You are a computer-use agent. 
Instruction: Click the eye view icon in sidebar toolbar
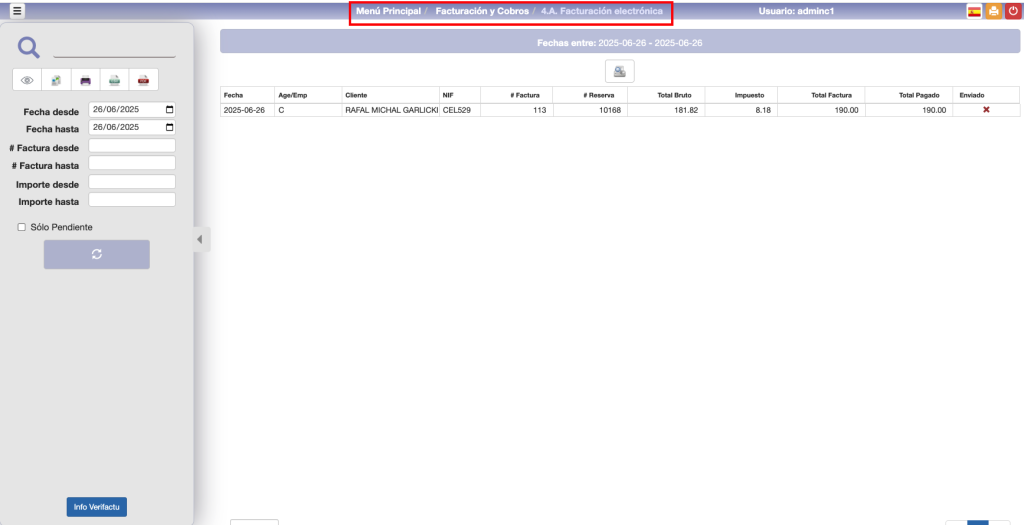pos(27,80)
